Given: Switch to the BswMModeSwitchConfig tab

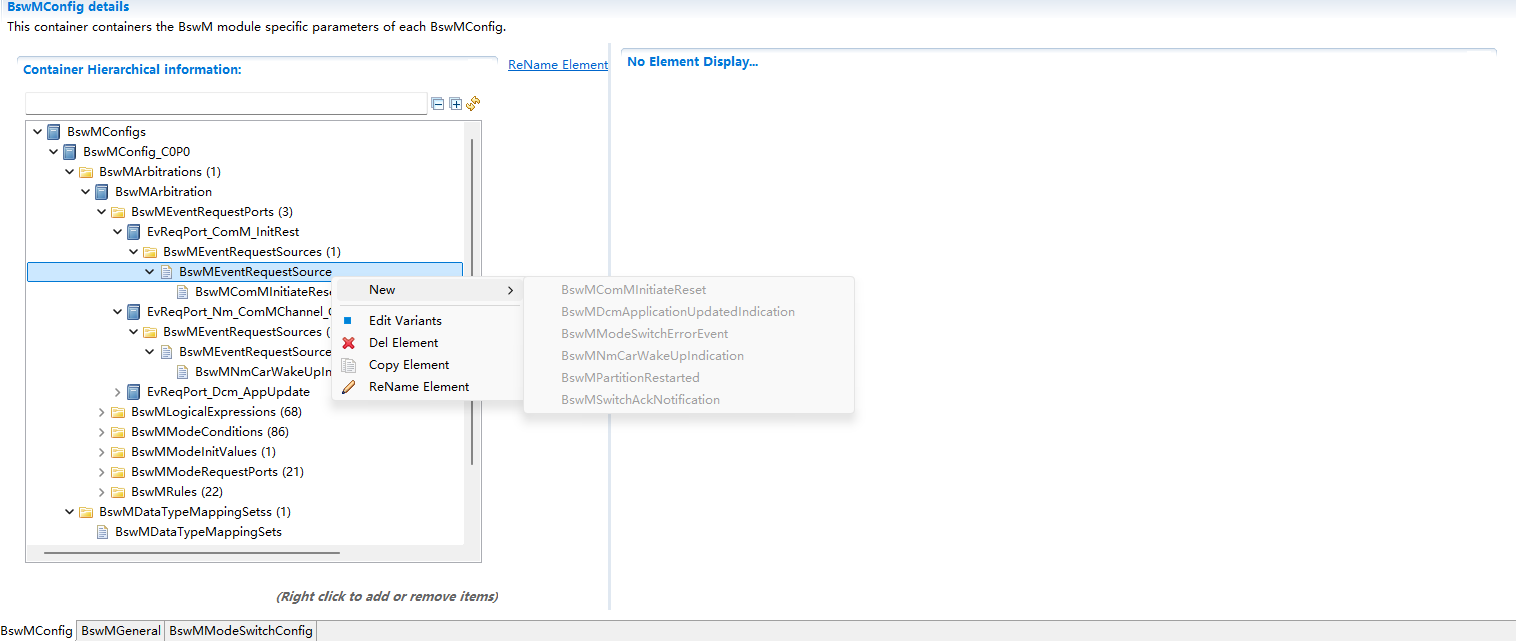Looking at the screenshot, I should pos(240,630).
